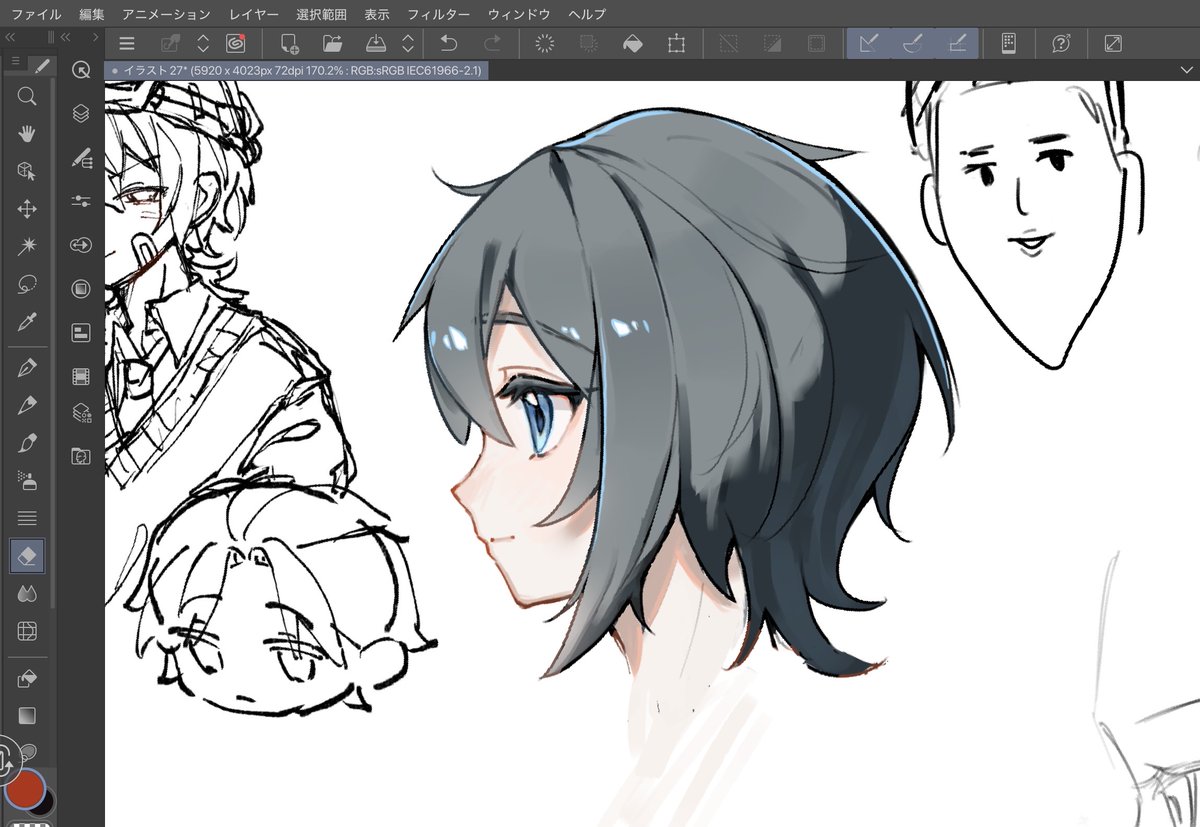Screen dimensions: 1200x827
Task: Open the command bar hamburger menu
Action: 127,43
